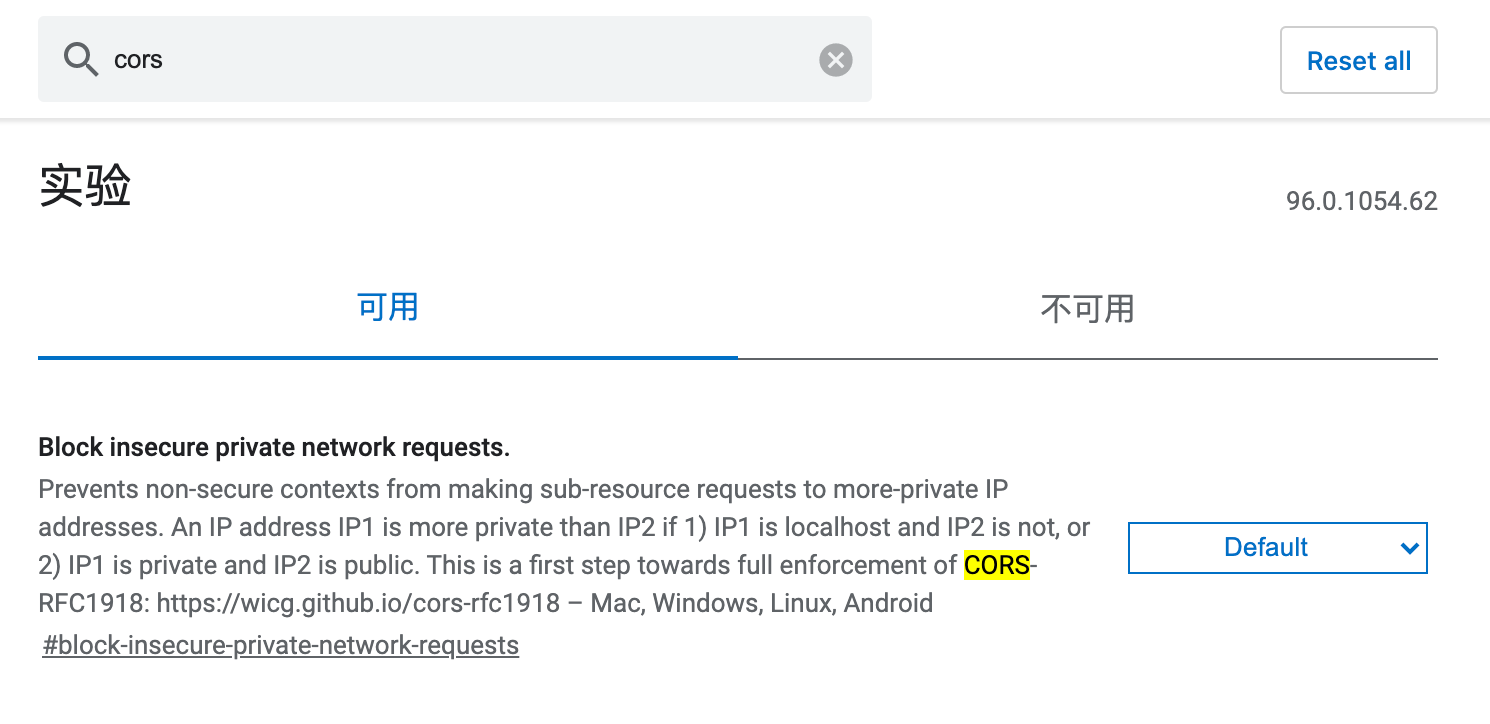Click the magnifying glass search icon

coord(81,60)
